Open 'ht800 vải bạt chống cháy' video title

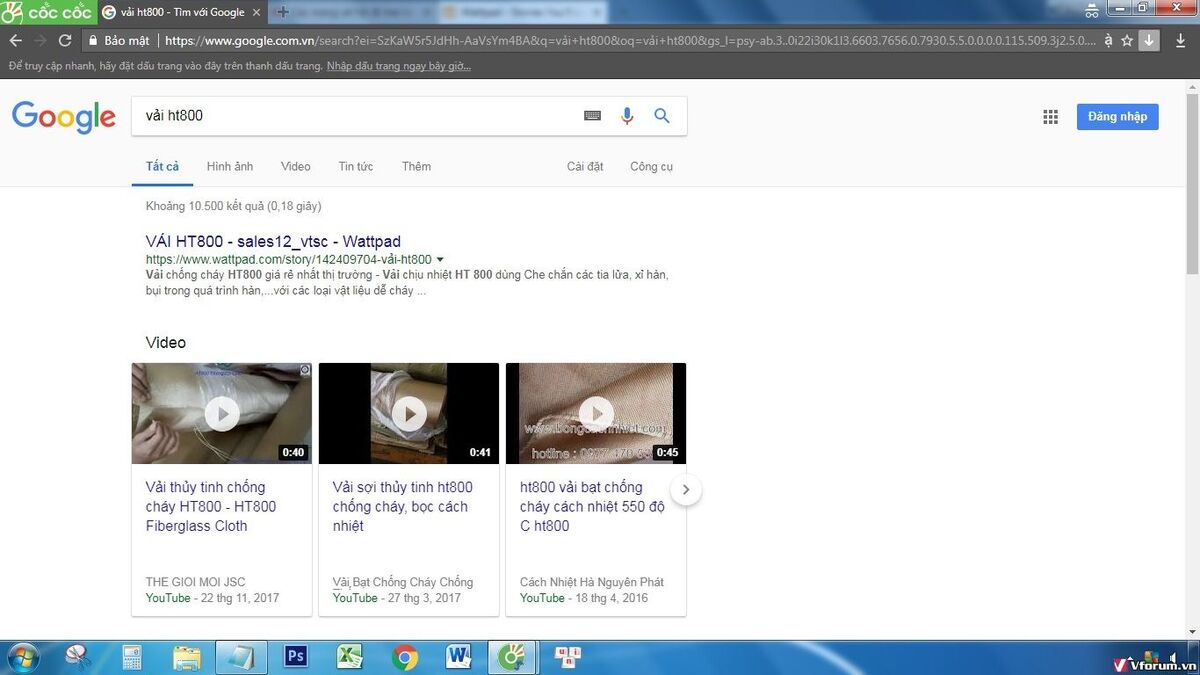coord(592,507)
